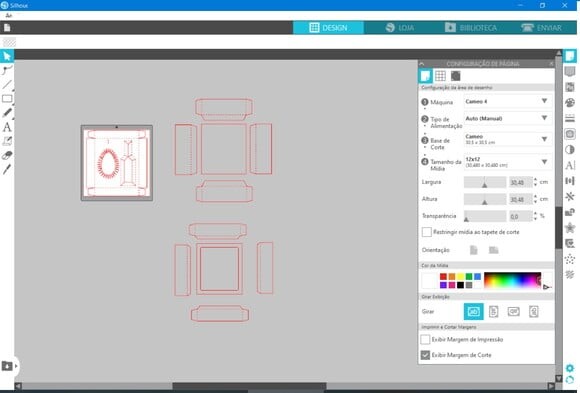Viewport: 580px width, 393px height.
Task: Activate the Select arrow tool
Action: click(x=7, y=56)
